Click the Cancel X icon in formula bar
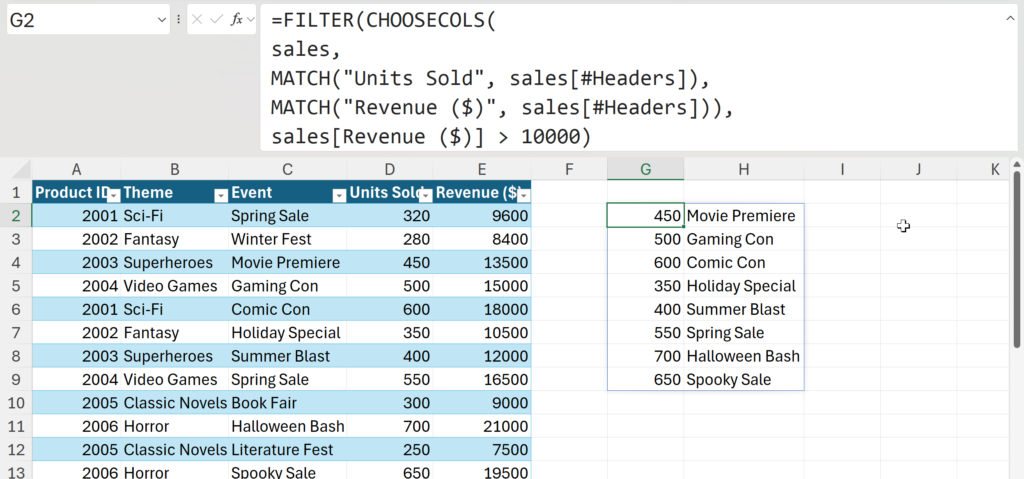Viewport: 1024px width, 479px height. click(198, 19)
